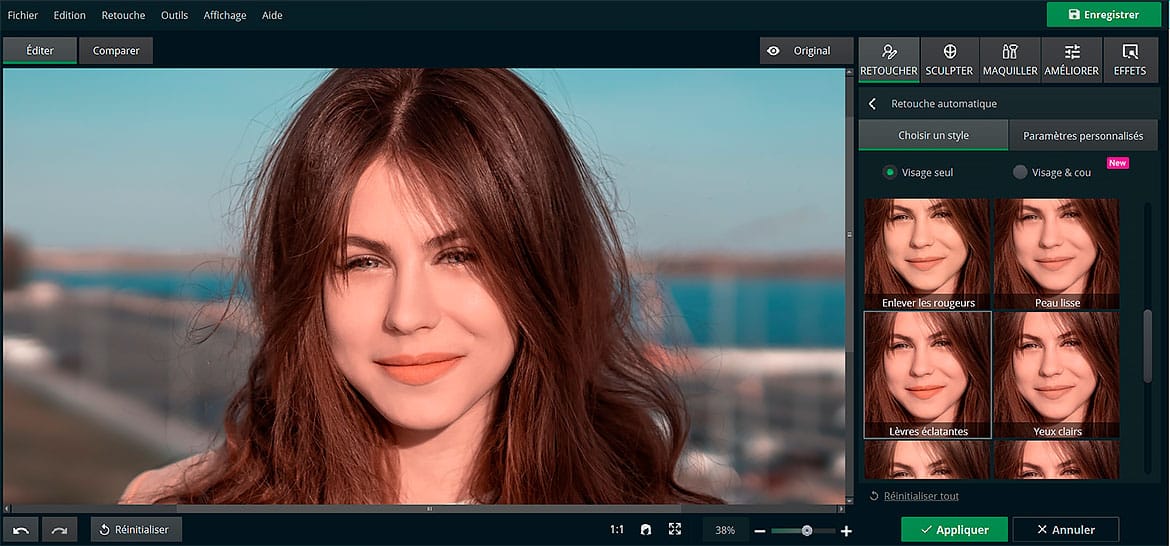Open the Edition menu
1170x546 pixels.
pyautogui.click(x=69, y=15)
